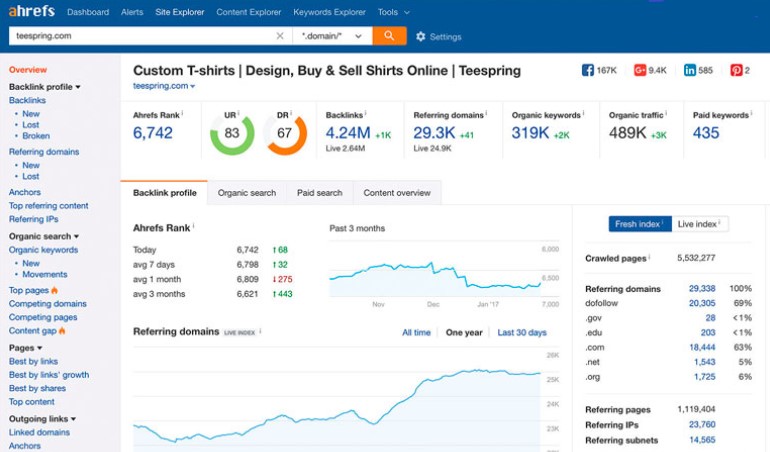
Task: Open Settings gear icon
Action: pyautogui.click(x=420, y=36)
